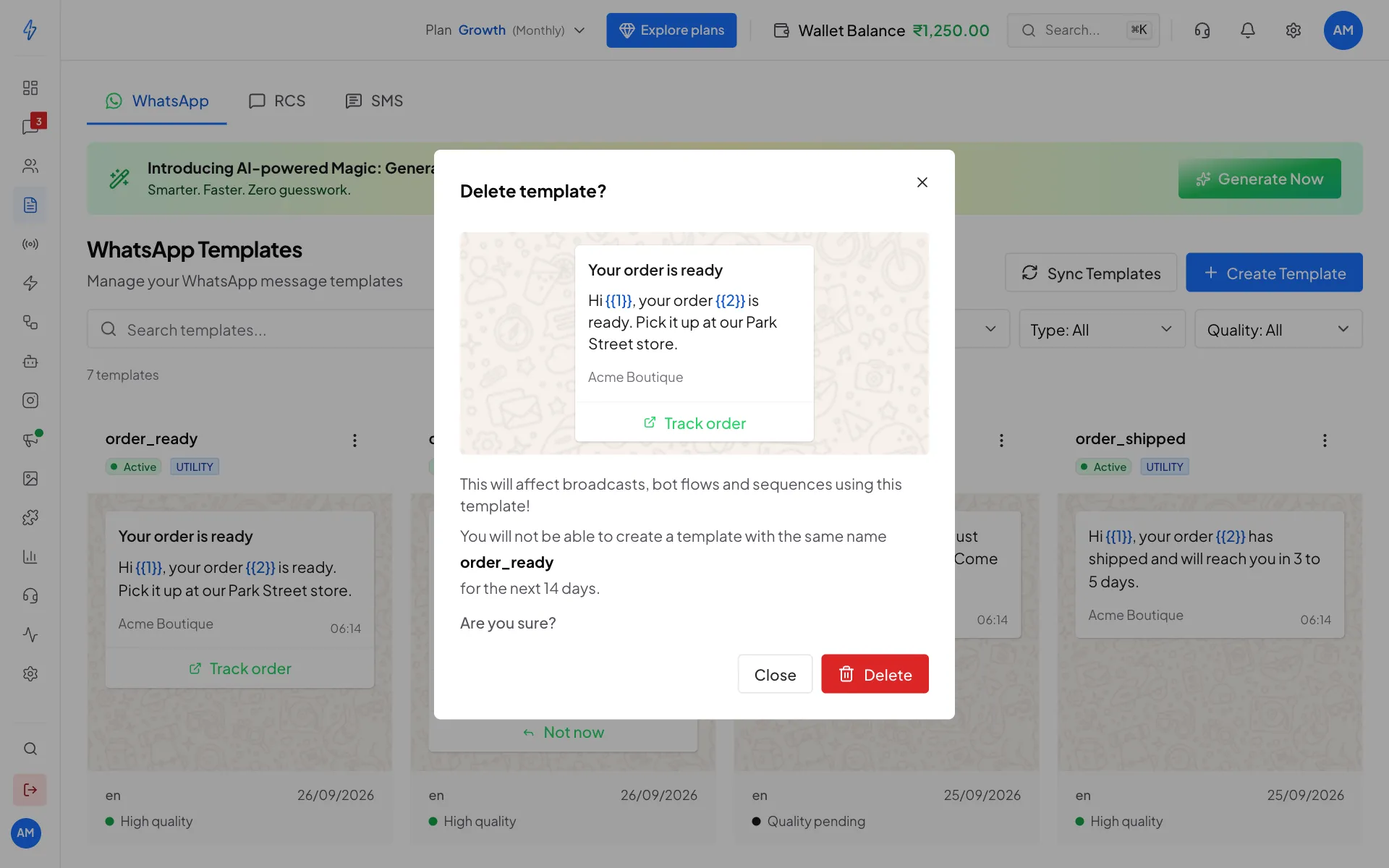Click the lightning bolt logo in sidebar
The image size is (1389, 868).
click(30, 30)
